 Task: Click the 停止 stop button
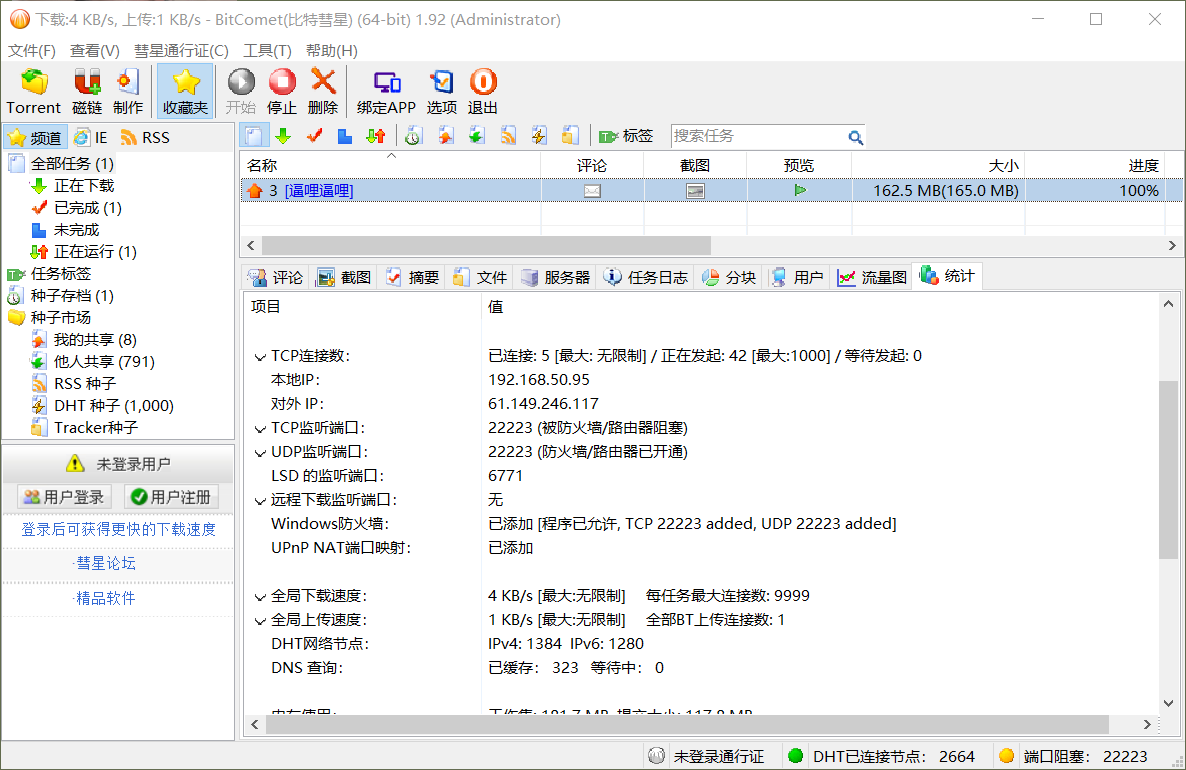(282, 92)
